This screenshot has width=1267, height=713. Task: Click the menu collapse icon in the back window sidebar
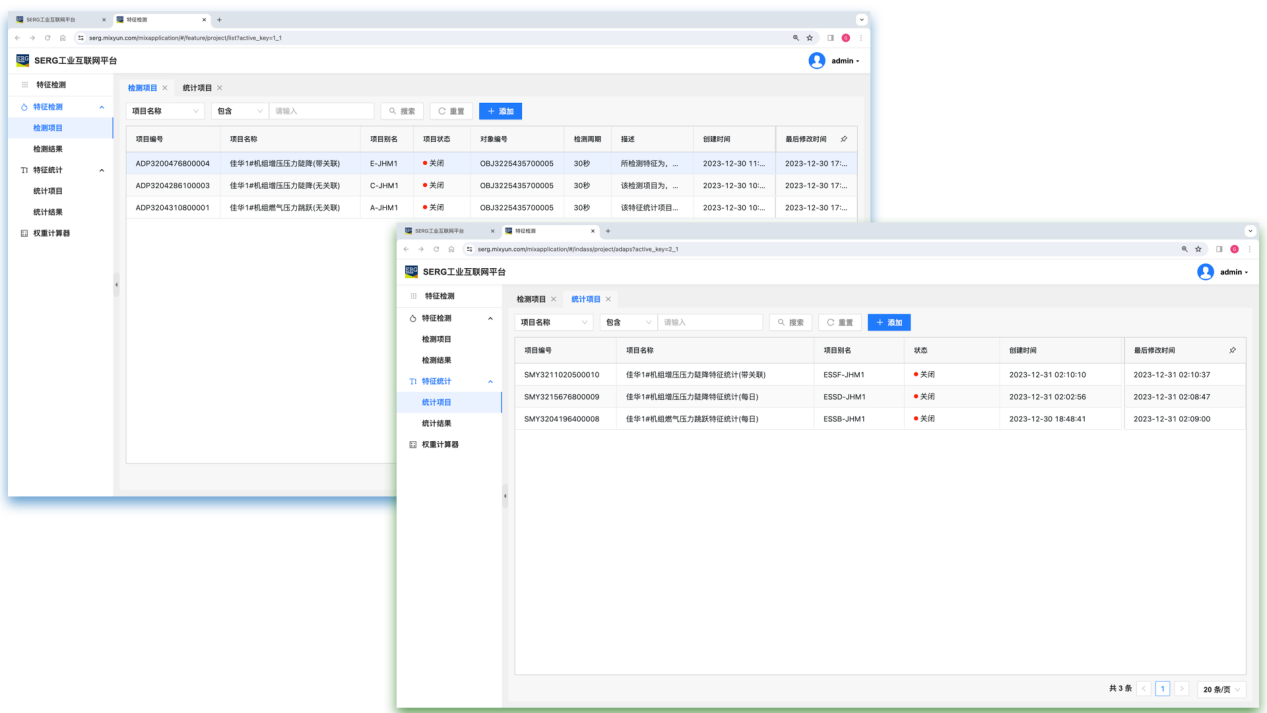point(25,85)
